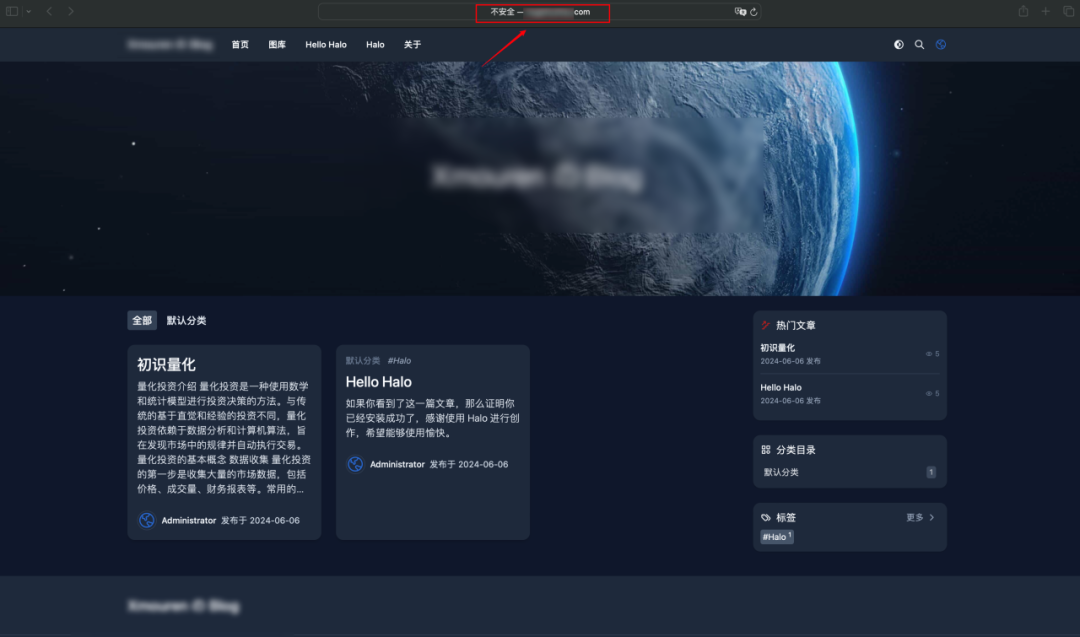Open the page translate icon in address bar

coord(740,12)
